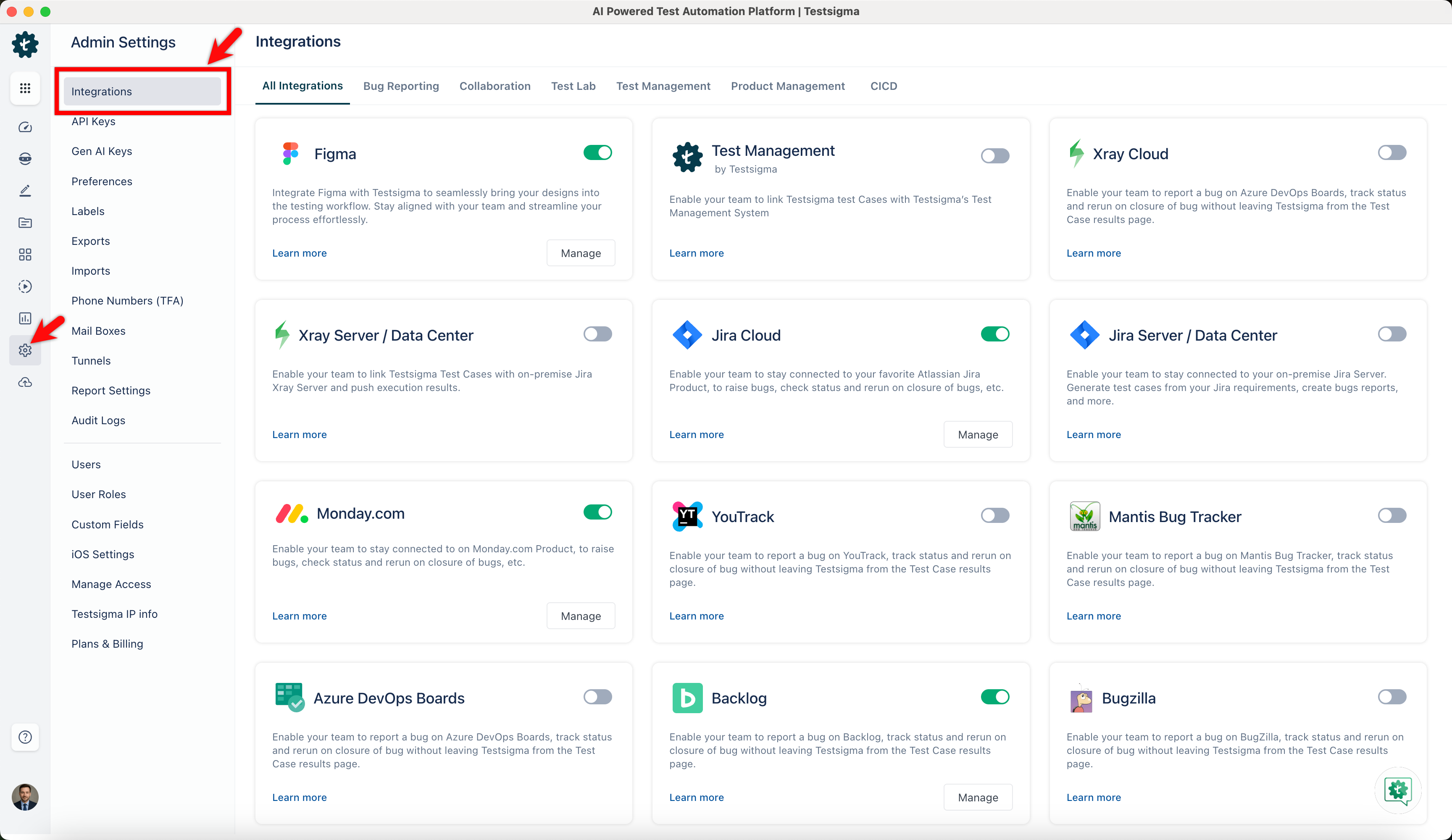
Task: Switch to the Test Lab tab
Action: tap(573, 86)
